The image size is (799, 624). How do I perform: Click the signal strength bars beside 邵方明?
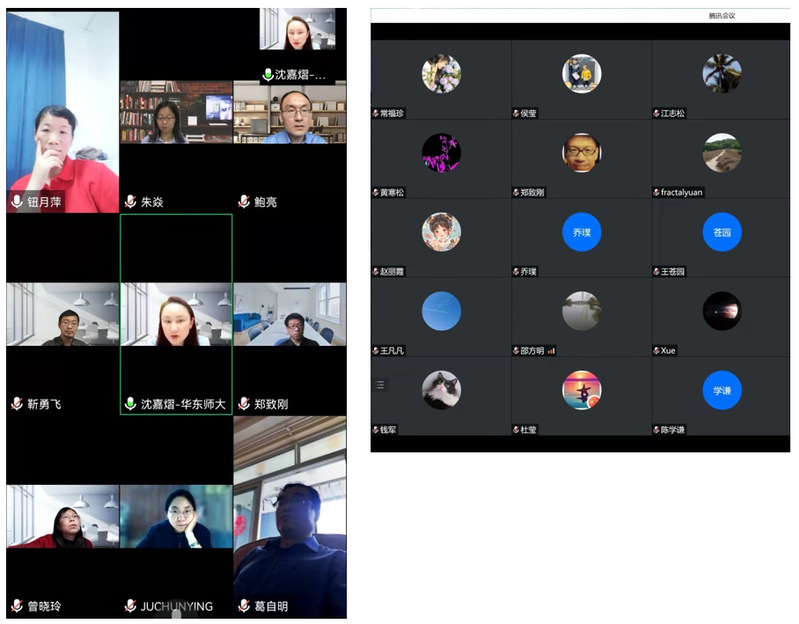click(551, 351)
